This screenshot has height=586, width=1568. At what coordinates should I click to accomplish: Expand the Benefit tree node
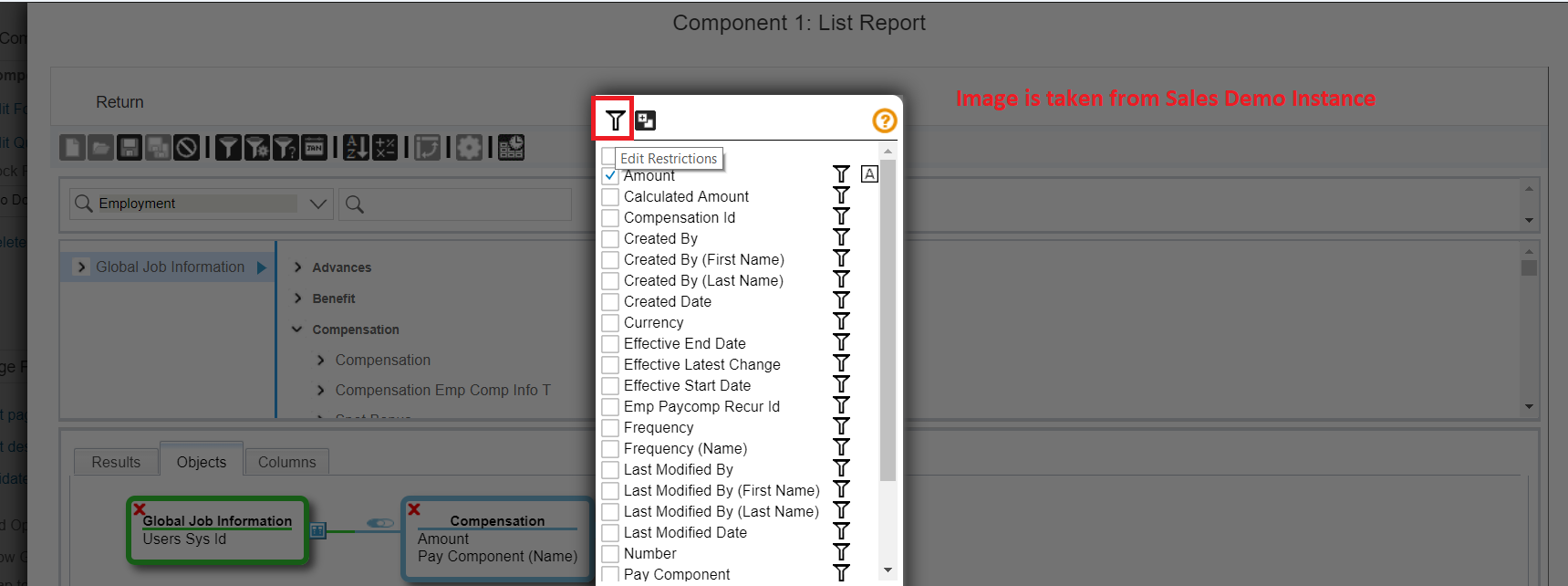point(298,298)
